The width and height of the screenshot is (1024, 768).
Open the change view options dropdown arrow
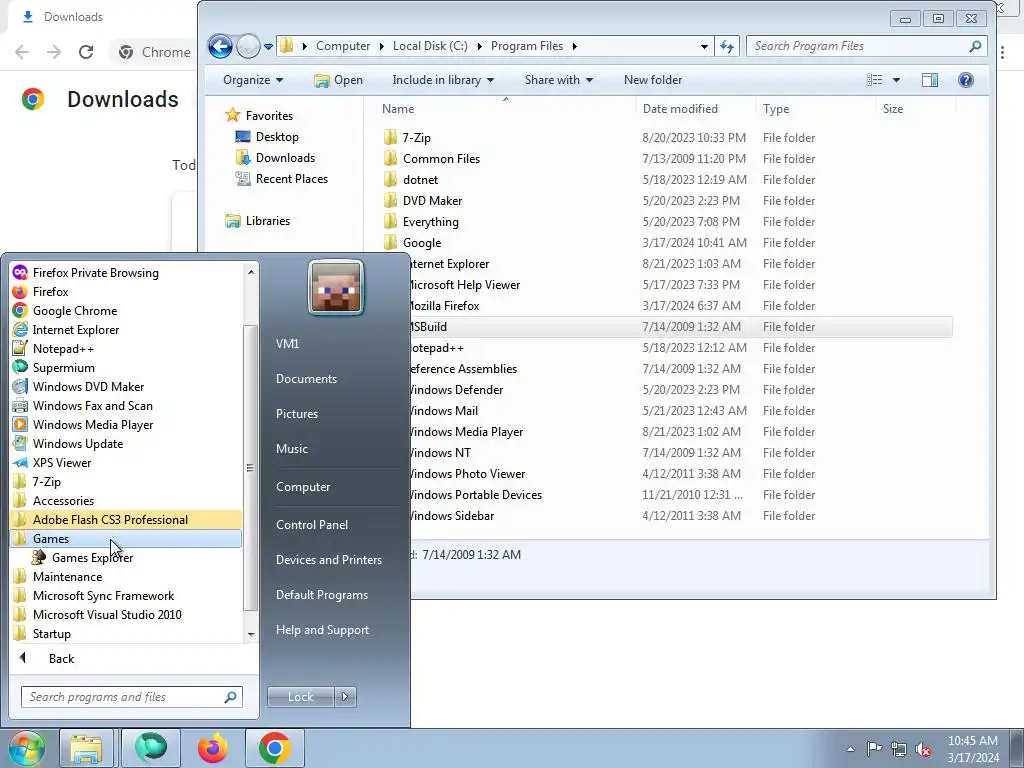(896, 80)
